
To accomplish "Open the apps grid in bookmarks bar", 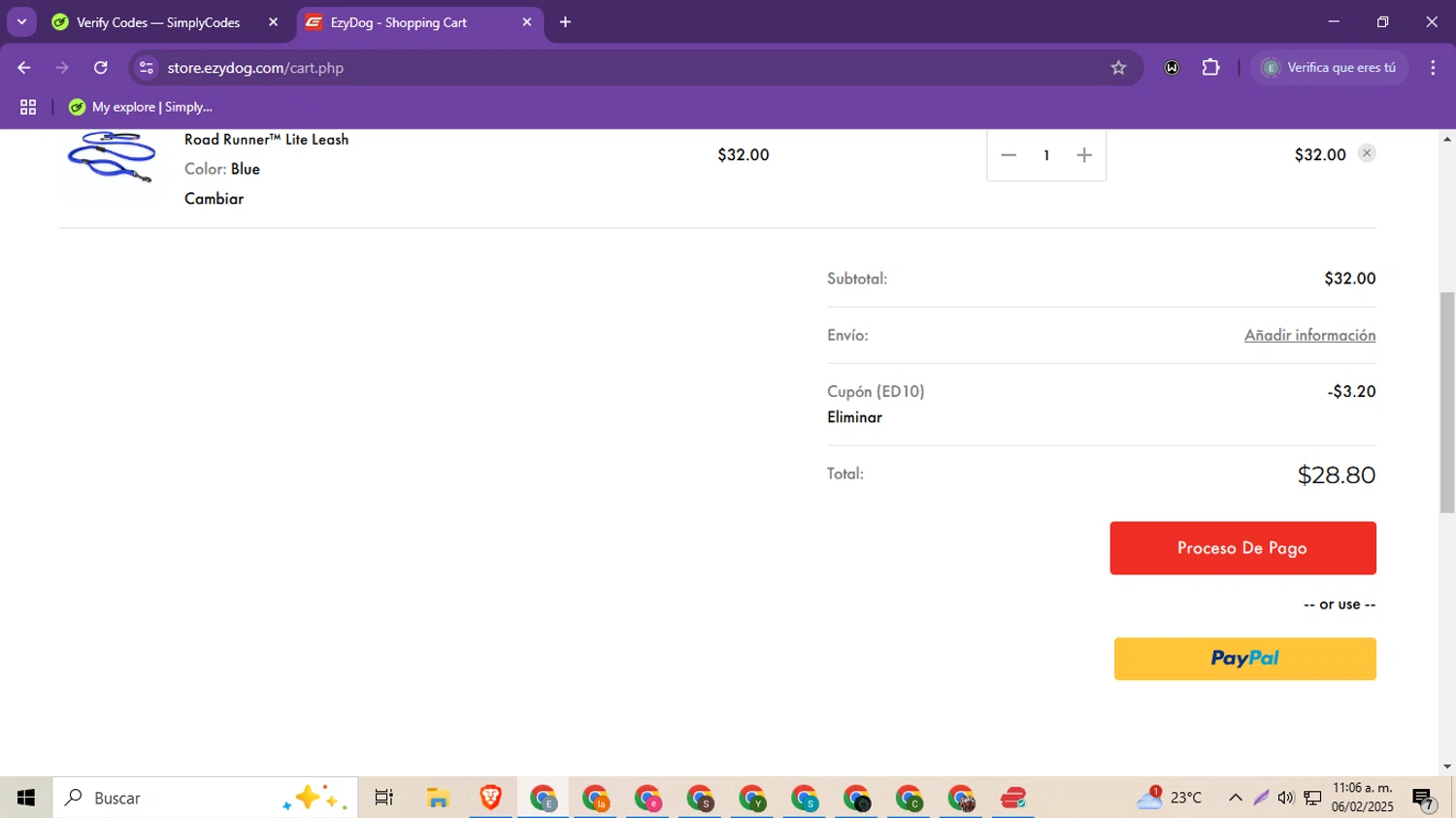I will click(28, 107).
